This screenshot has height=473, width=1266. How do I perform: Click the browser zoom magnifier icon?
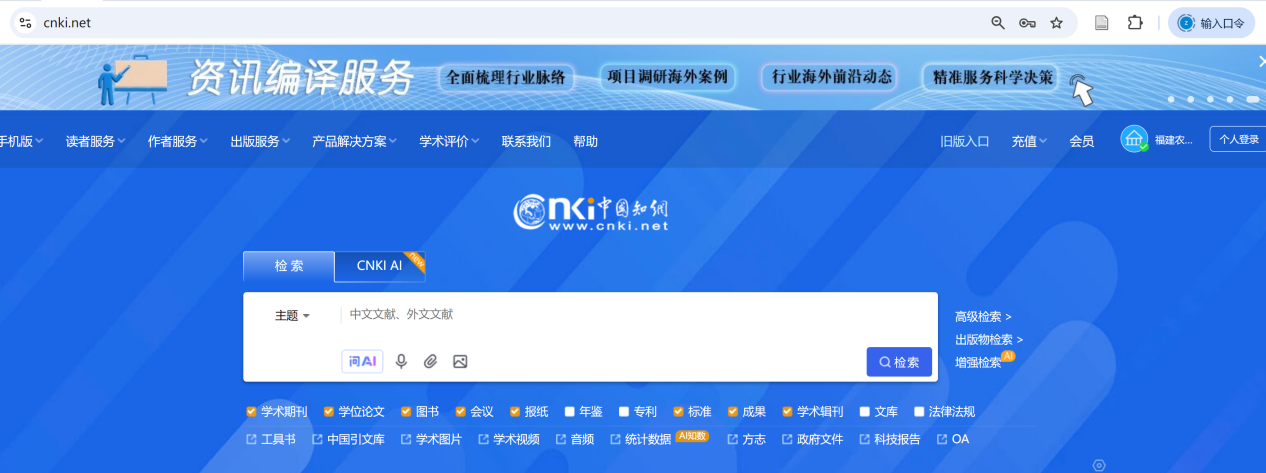997,23
